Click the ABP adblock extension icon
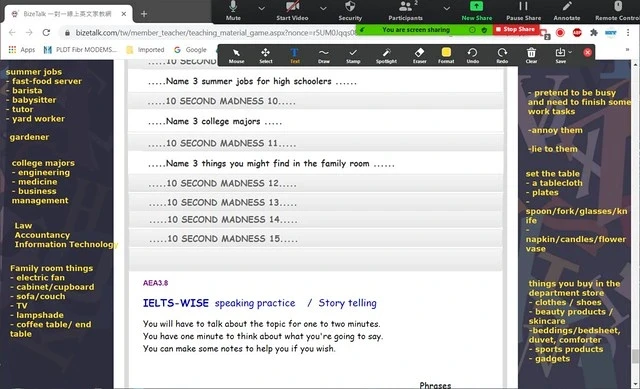The image size is (640, 389). pos(577,33)
